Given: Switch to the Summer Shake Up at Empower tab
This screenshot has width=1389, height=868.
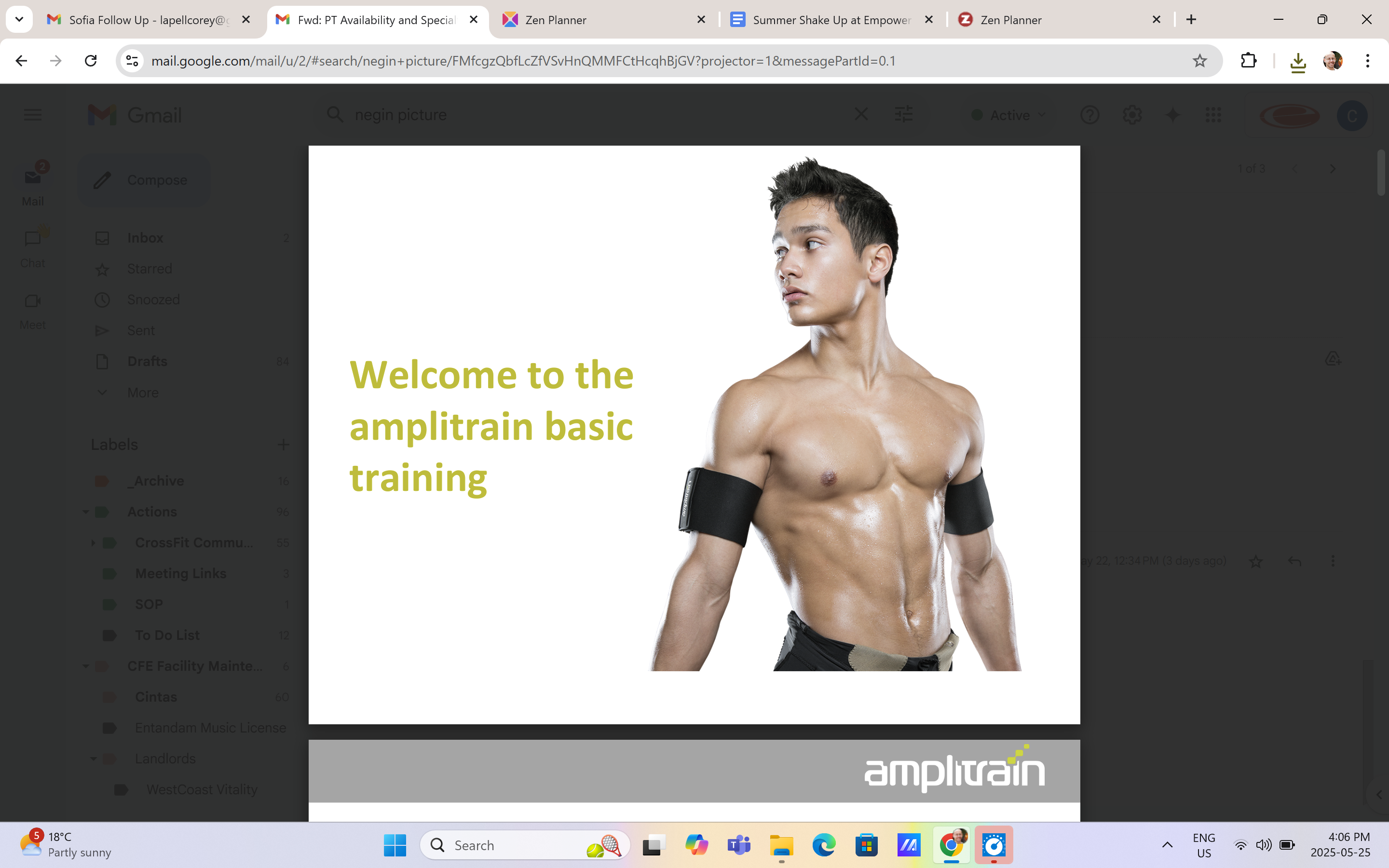Looking at the screenshot, I should pyautogui.click(x=831, y=20).
